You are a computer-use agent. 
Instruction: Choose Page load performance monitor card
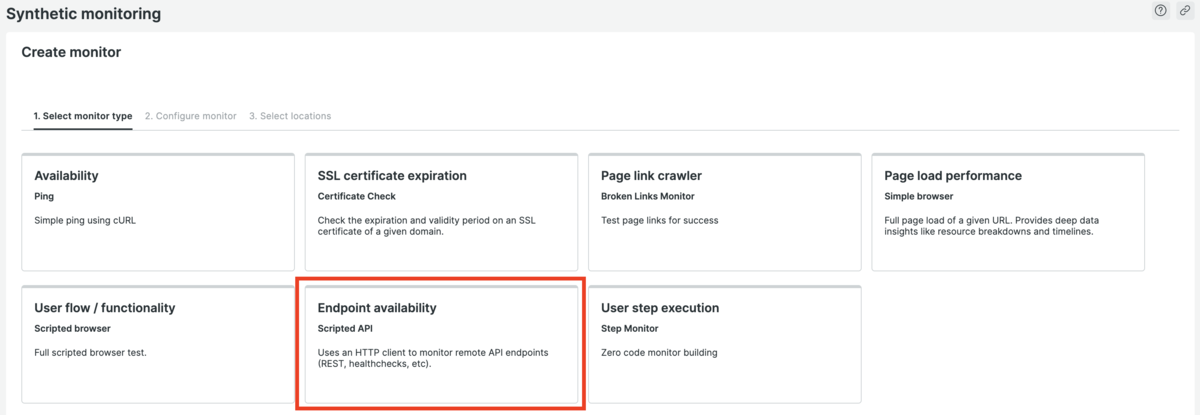click(1008, 212)
